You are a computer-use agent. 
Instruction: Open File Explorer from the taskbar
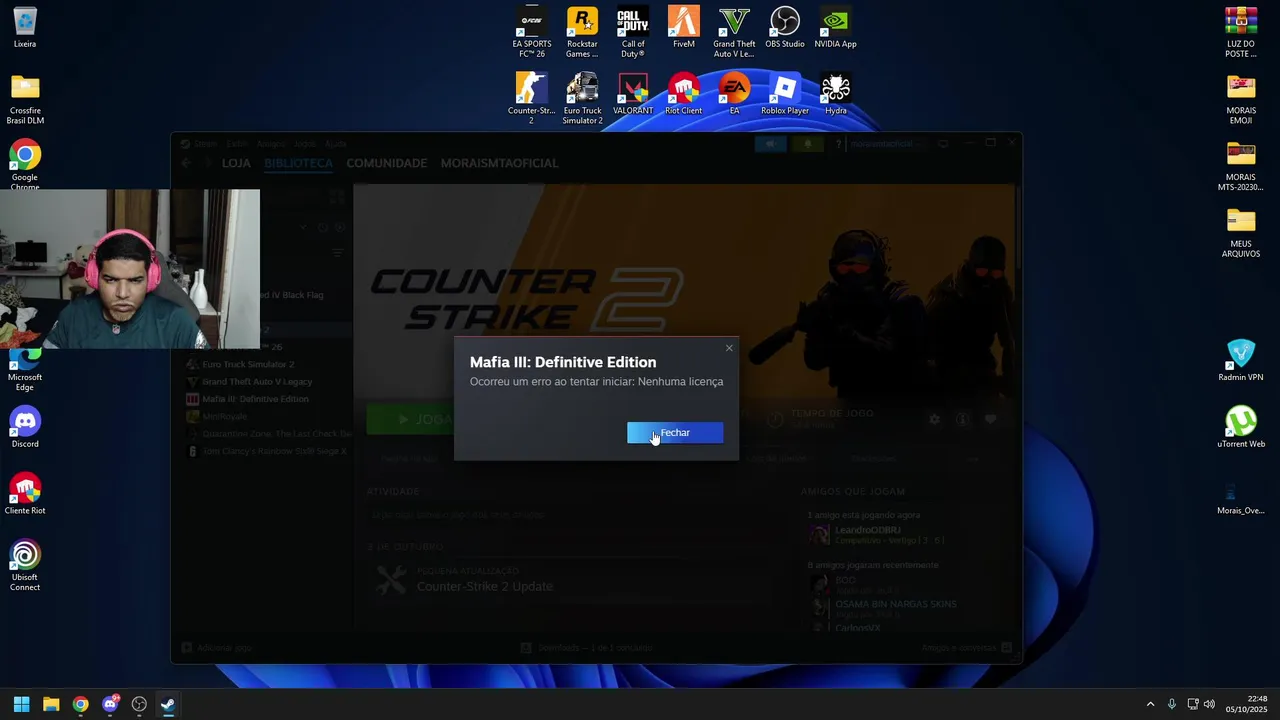point(51,704)
